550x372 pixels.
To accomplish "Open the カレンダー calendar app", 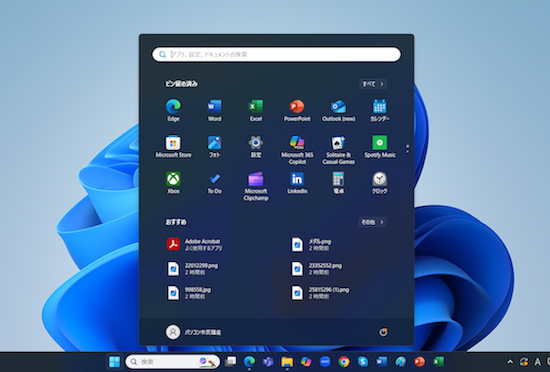I will (380, 110).
